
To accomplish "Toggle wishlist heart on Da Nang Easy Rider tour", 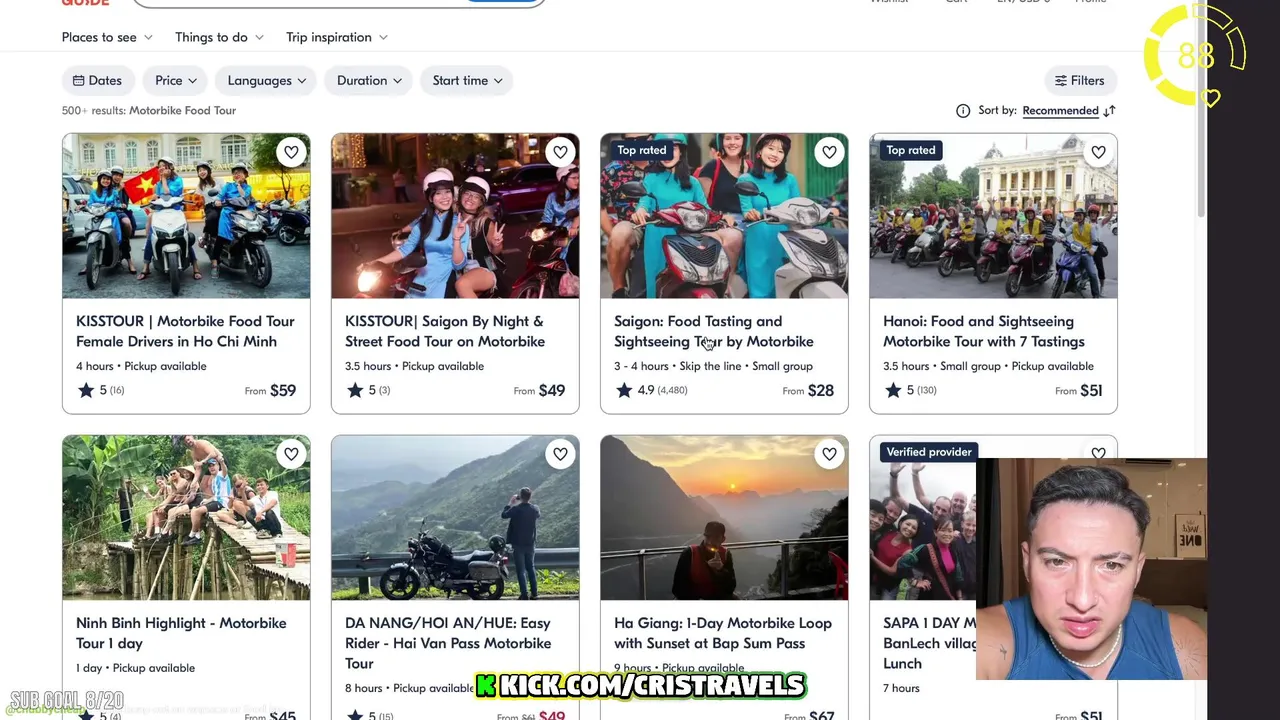I will coord(560,454).
